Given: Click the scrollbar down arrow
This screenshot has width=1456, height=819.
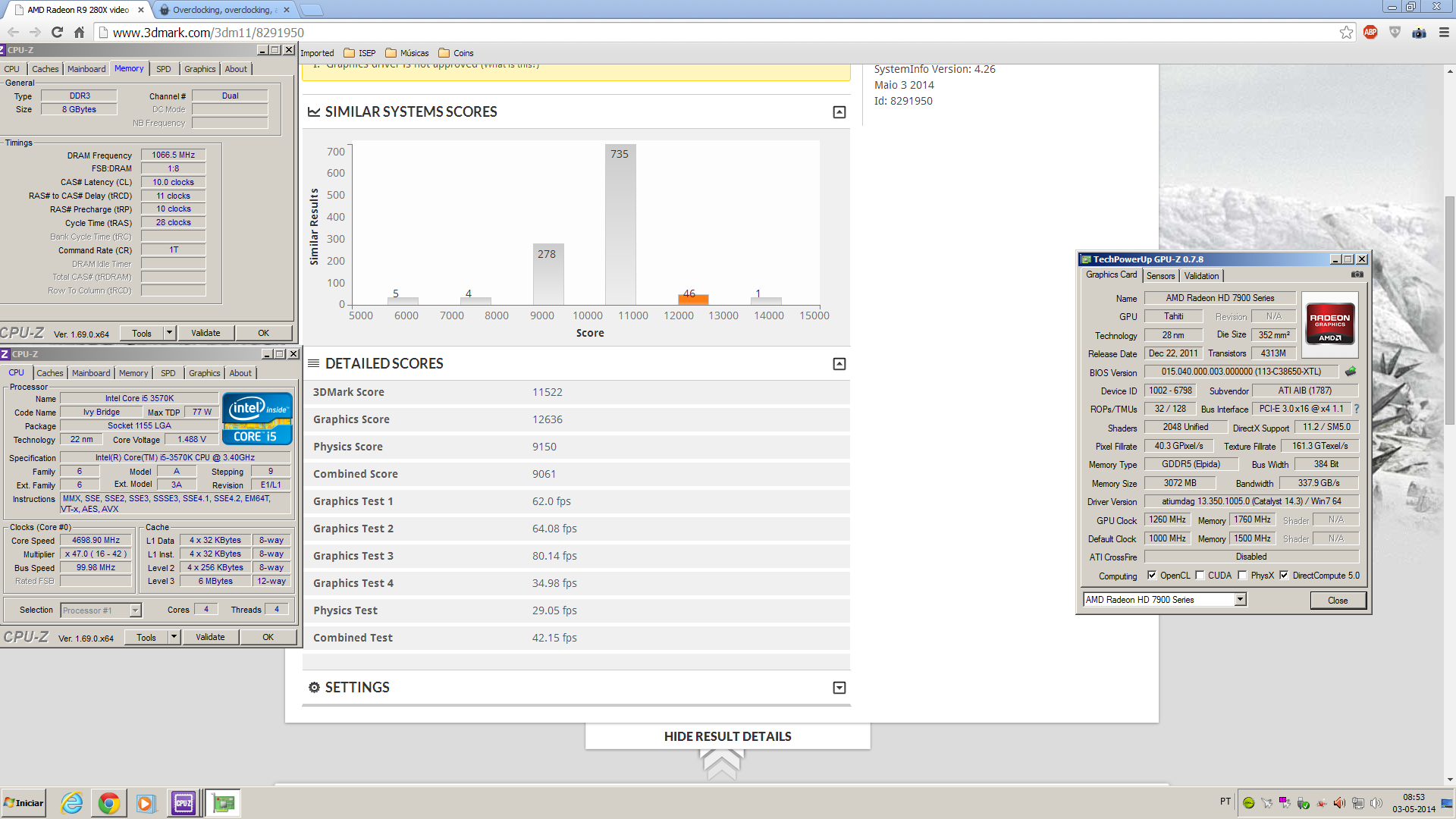Looking at the screenshot, I should pyautogui.click(x=1450, y=779).
